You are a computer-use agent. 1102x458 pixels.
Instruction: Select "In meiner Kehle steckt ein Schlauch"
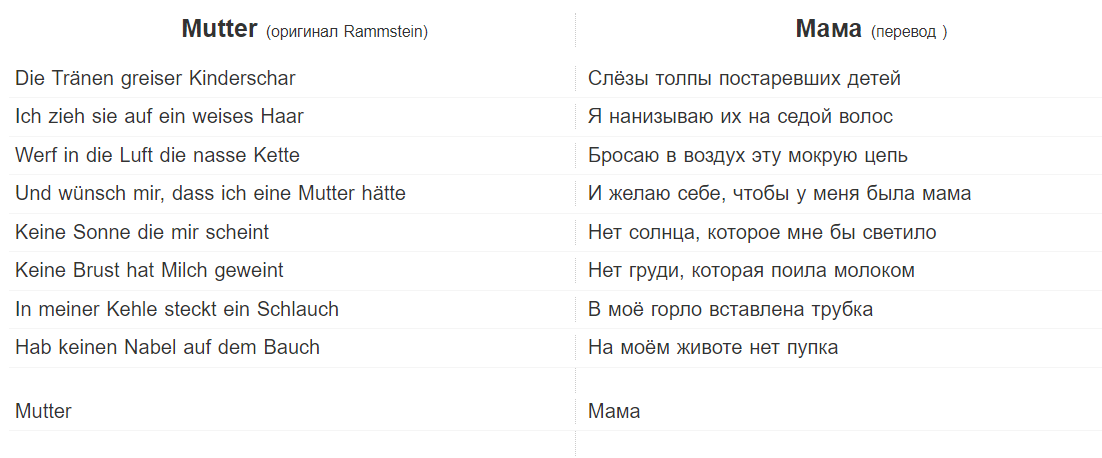[177, 309]
